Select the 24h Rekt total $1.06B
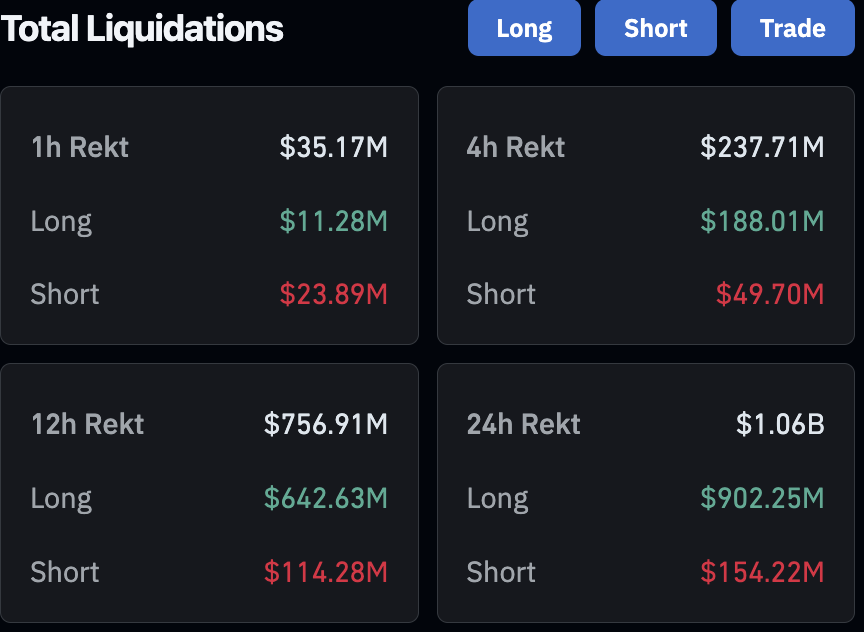 click(x=780, y=424)
